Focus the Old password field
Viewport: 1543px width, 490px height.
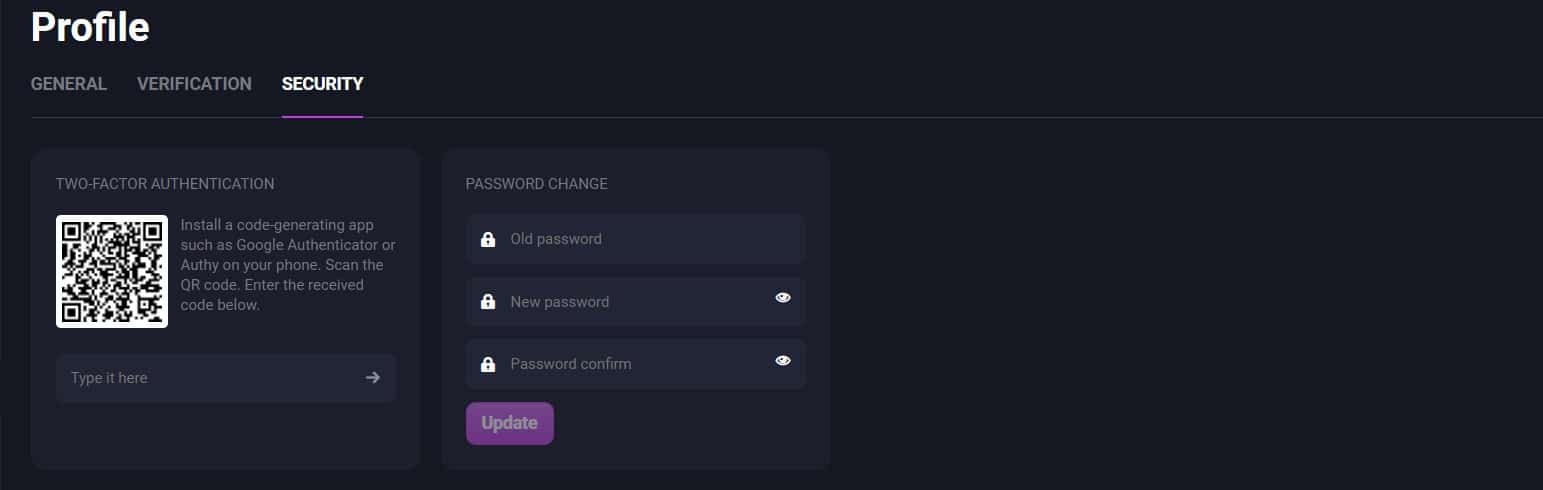[636, 239]
